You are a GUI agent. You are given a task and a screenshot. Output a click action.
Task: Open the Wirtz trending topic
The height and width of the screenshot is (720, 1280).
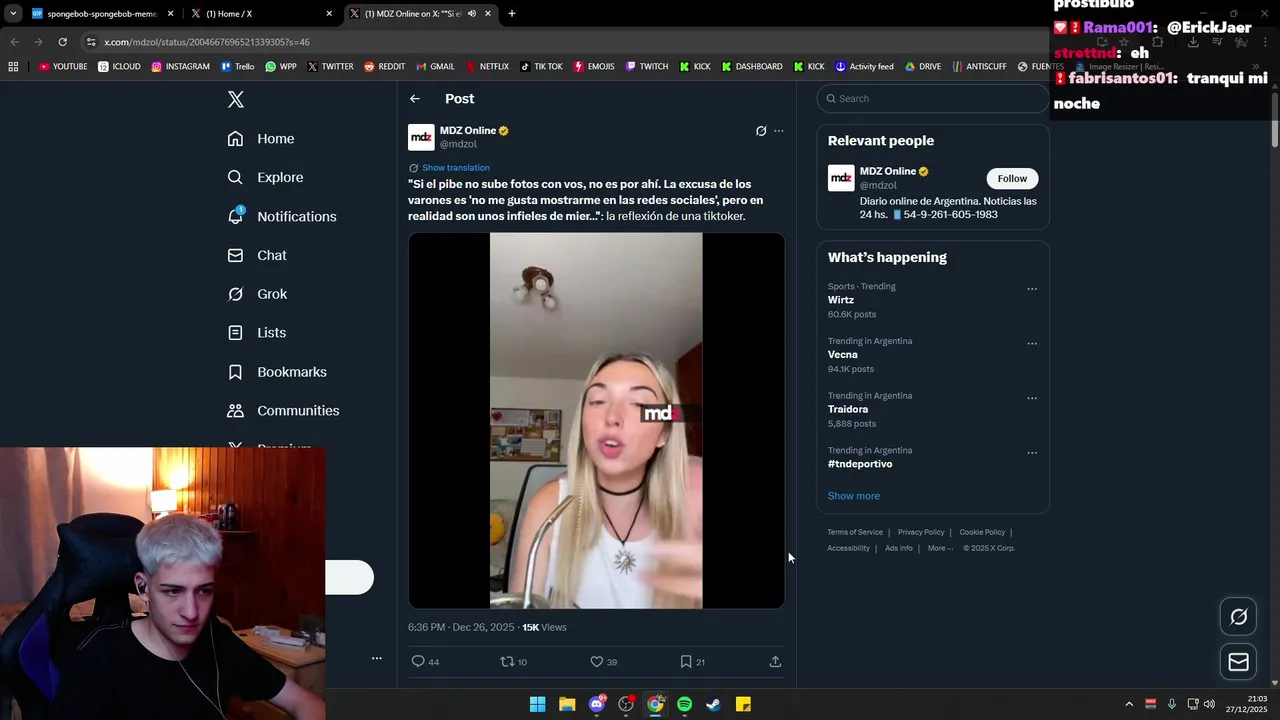[x=841, y=300]
